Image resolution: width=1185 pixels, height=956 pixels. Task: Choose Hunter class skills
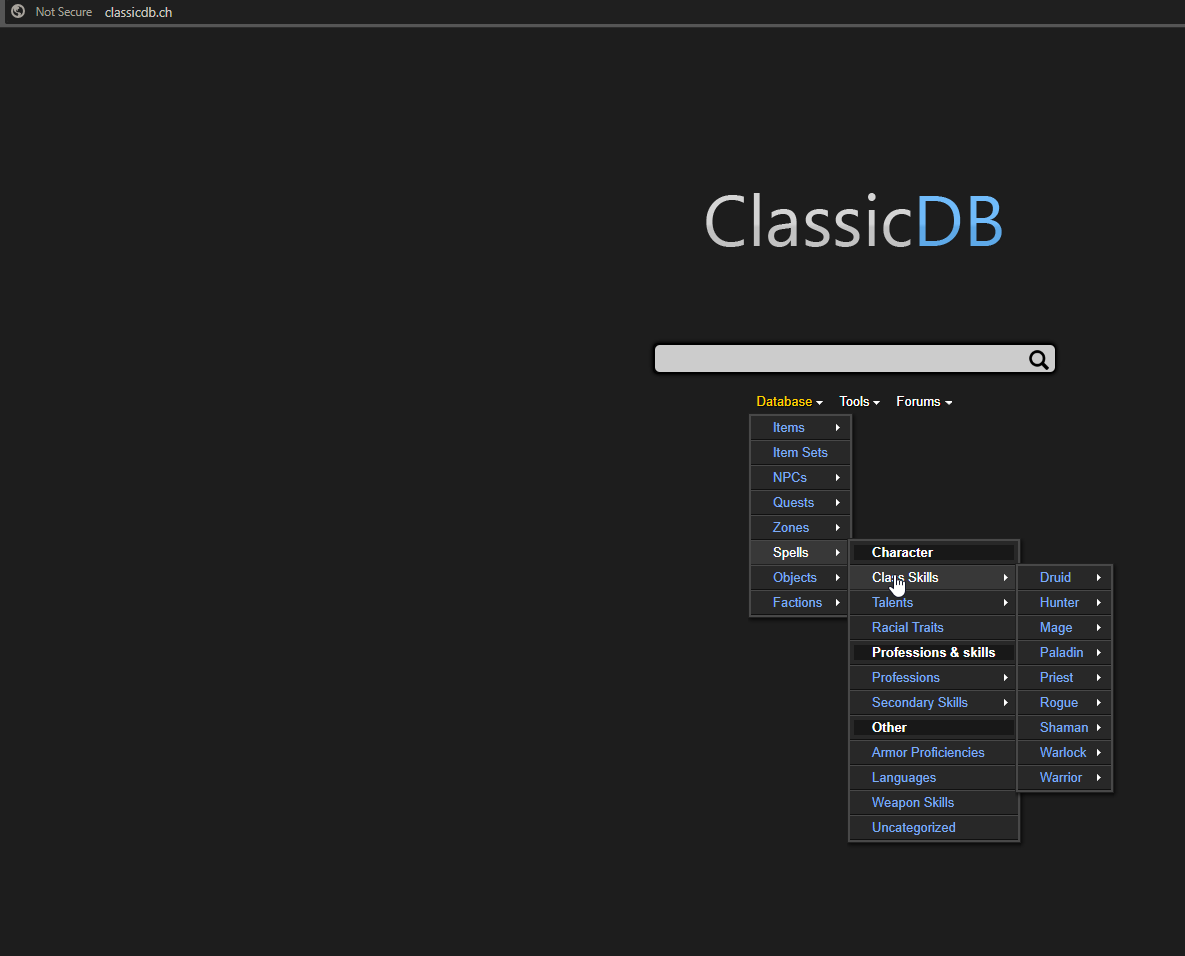1065,602
